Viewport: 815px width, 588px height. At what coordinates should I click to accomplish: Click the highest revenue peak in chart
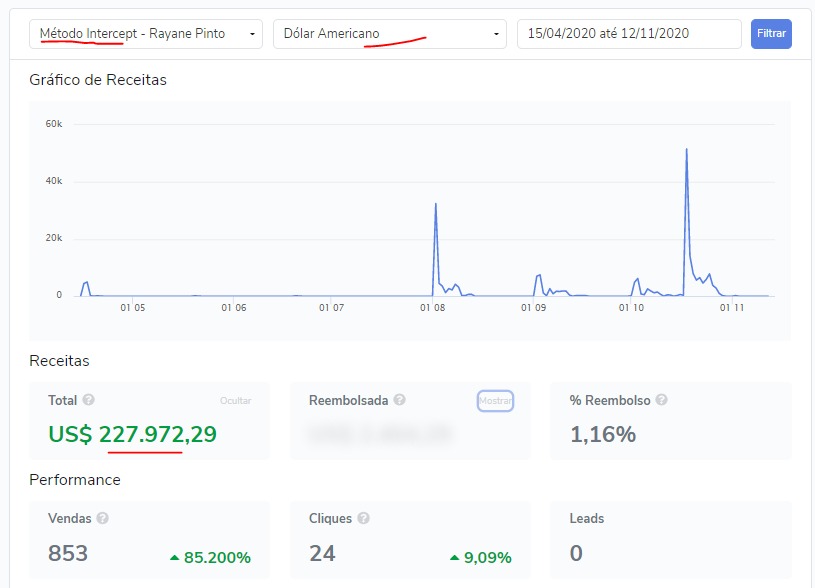pyautogui.click(x=687, y=150)
